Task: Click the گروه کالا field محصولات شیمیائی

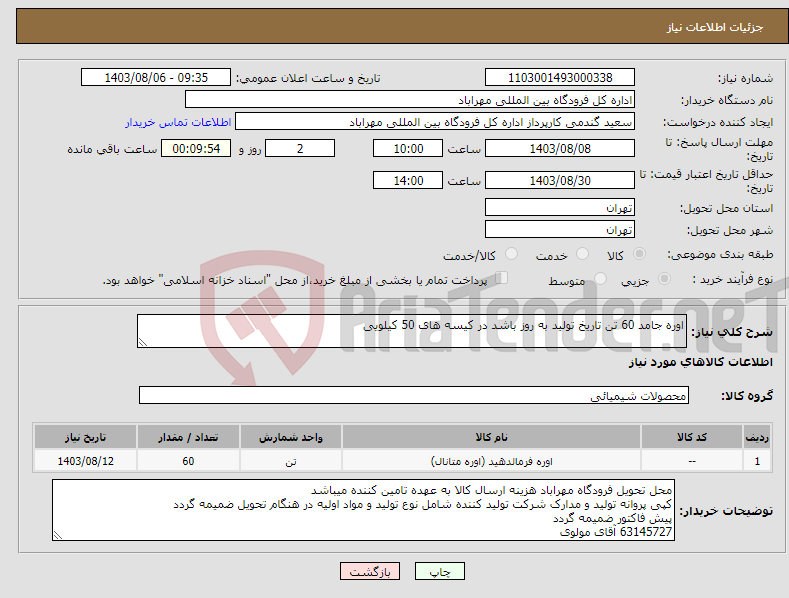Action: point(414,396)
